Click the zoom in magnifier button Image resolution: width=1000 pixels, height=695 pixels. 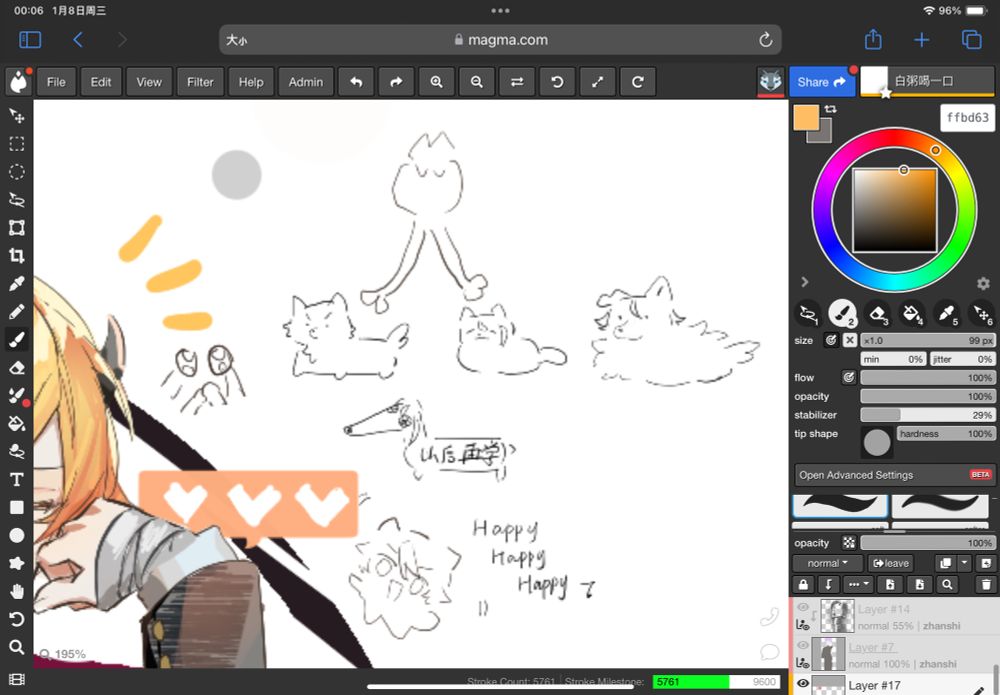point(436,82)
